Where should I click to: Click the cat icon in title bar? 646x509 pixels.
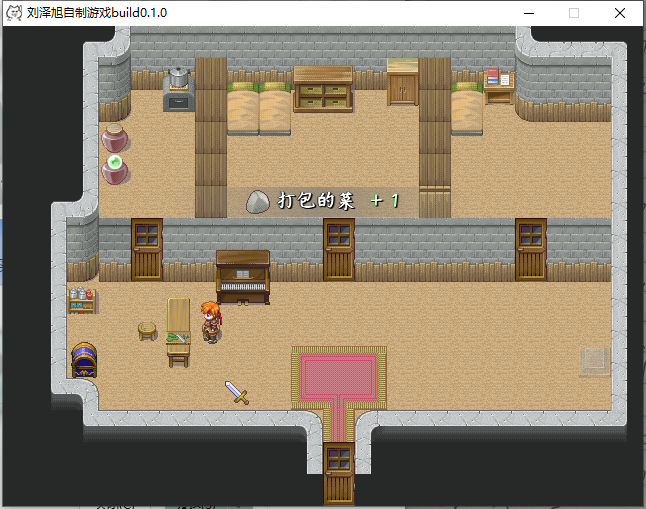pyautogui.click(x=14, y=13)
